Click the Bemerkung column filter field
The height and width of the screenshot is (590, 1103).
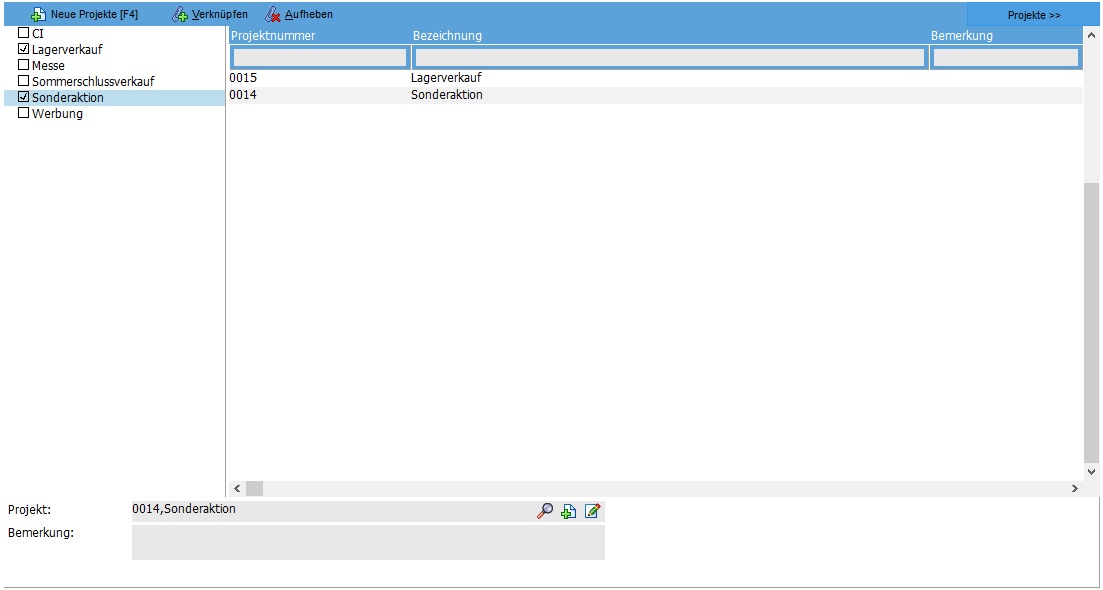(1007, 57)
